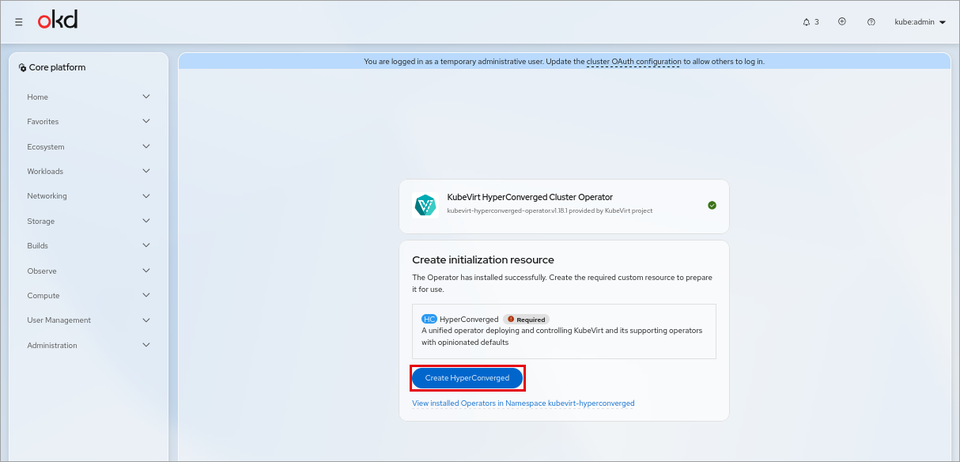The width and height of the screenshot is (960, 462).
Task: Expand the Workloads chevron
Action: (146, 171)
